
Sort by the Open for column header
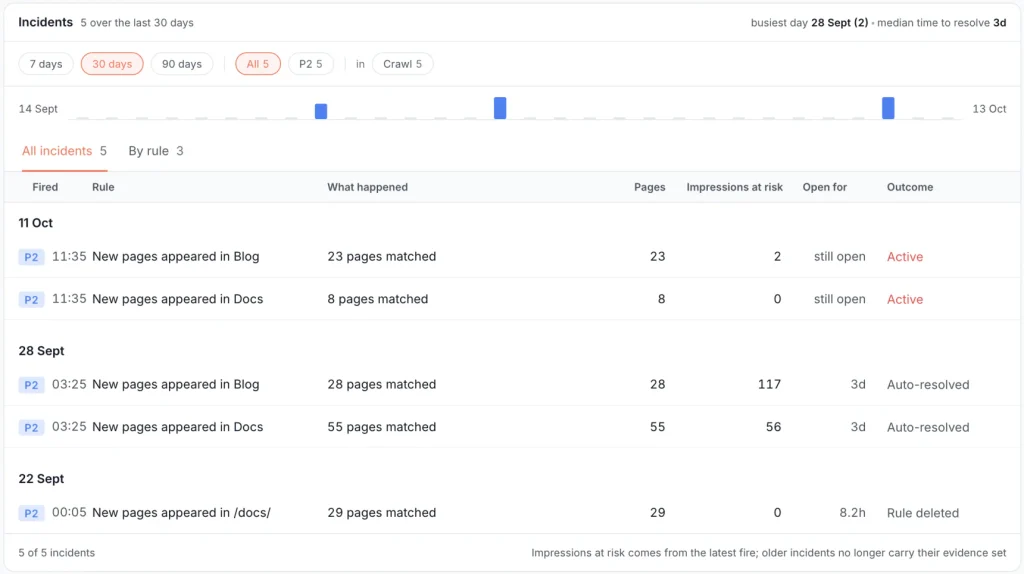point(824,187)
